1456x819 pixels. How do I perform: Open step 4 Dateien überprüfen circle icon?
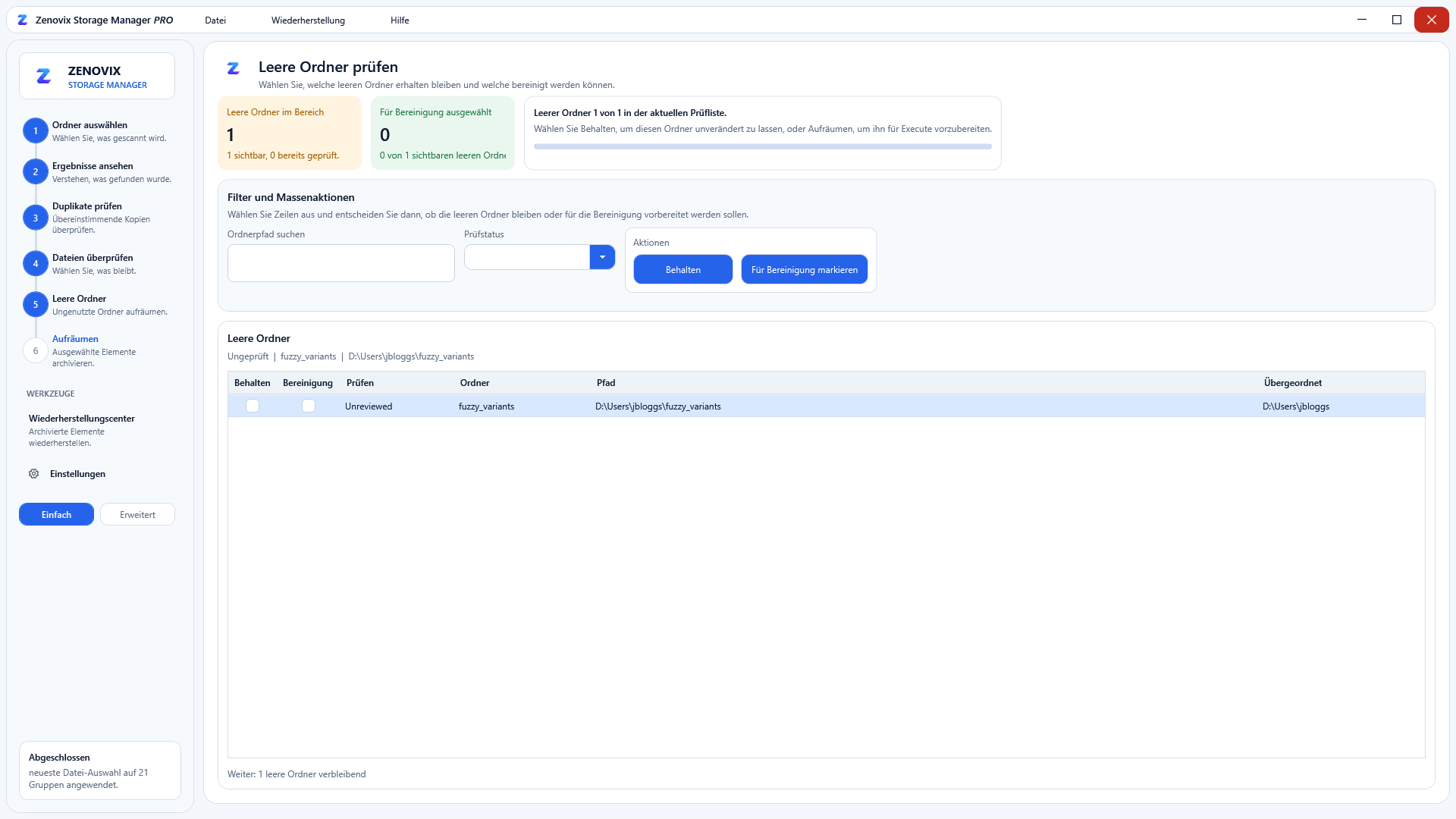click(x=35, y=264)
